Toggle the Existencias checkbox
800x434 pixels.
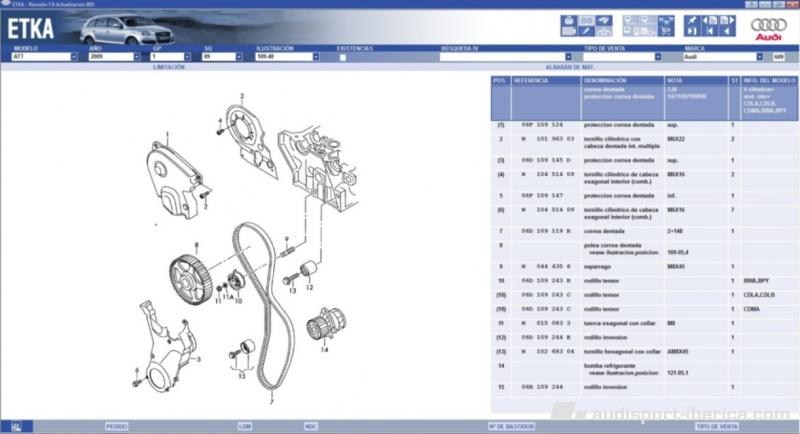pos(342,57)
